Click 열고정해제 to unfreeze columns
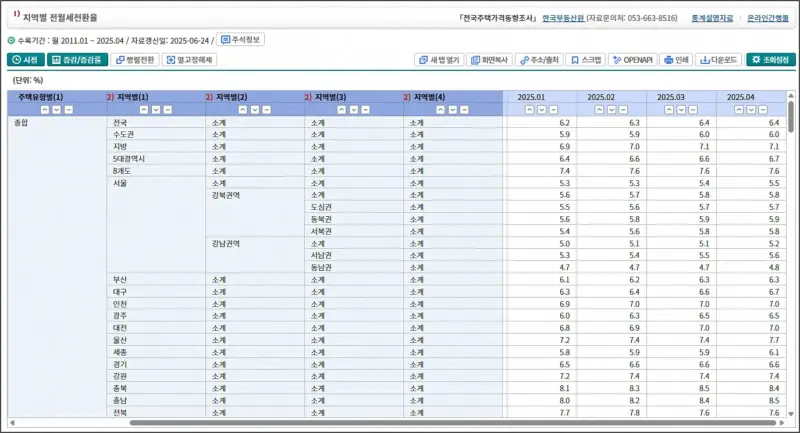Image resolution: width=800 pixels, height=433 pixels. pyautogui.click(x=189, y=60)
